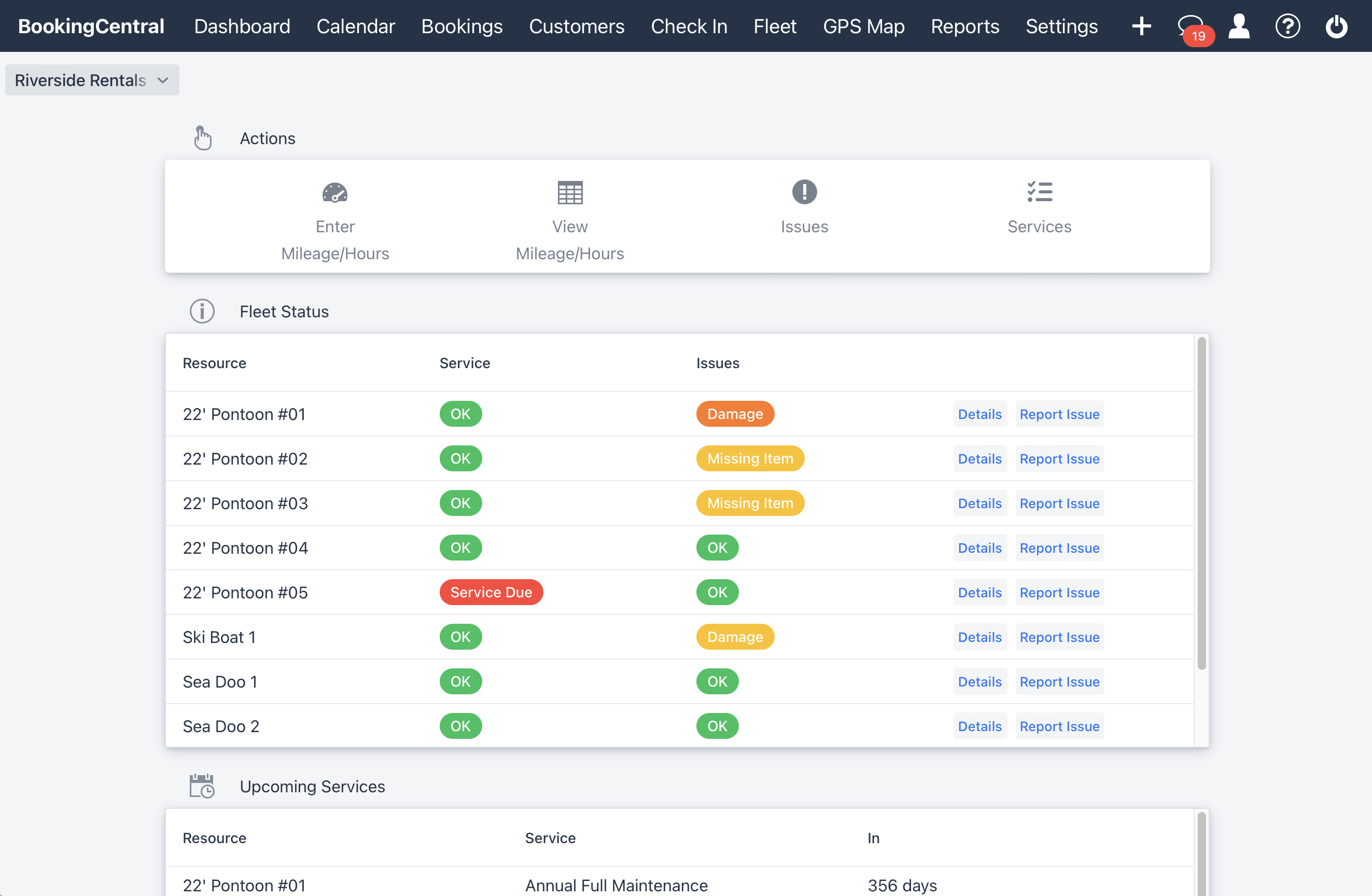Click 'Sea Doo 2' resource name

[x=221, y=726]
